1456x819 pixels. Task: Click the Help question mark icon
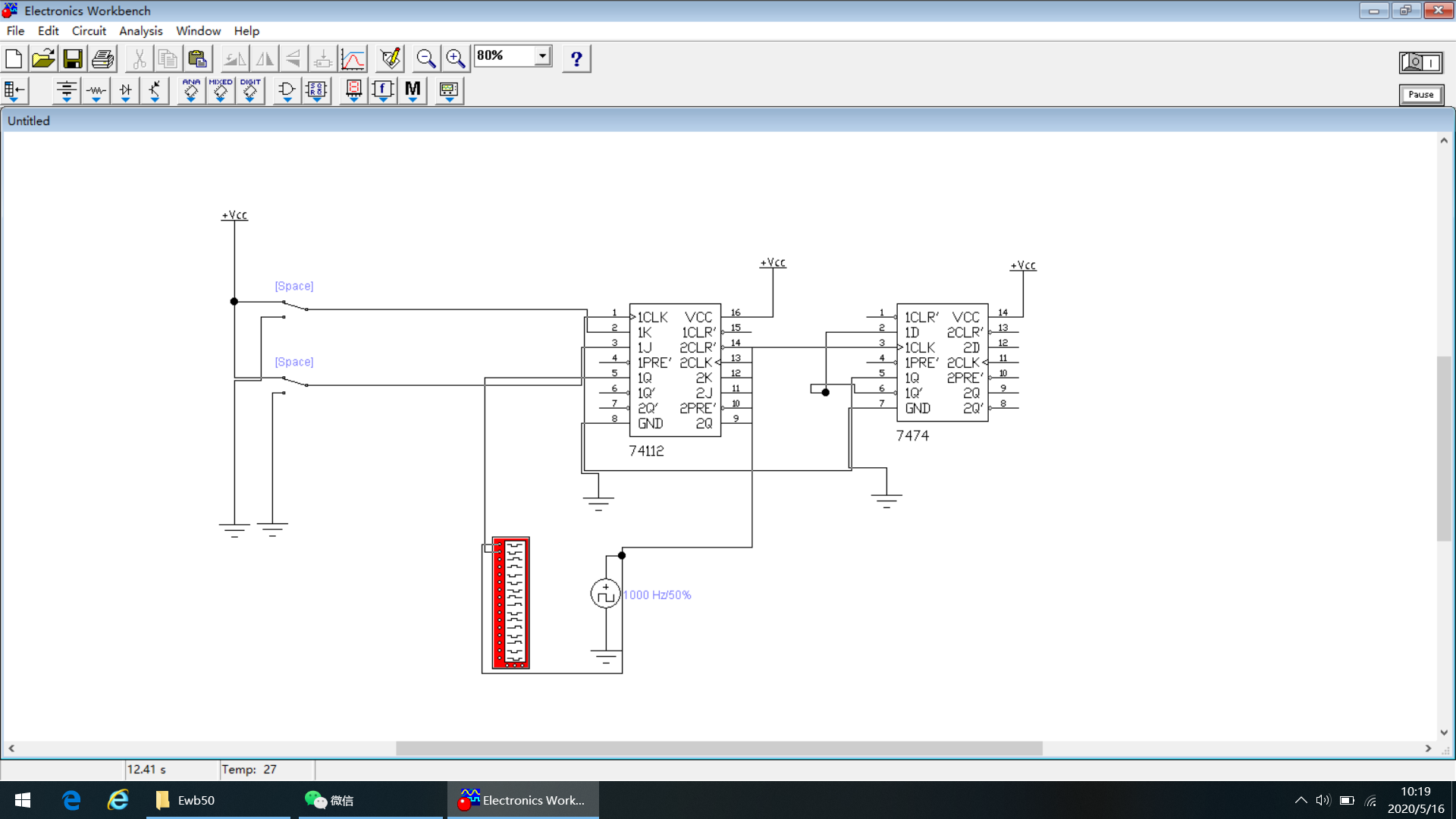click(x=576, y=58)
